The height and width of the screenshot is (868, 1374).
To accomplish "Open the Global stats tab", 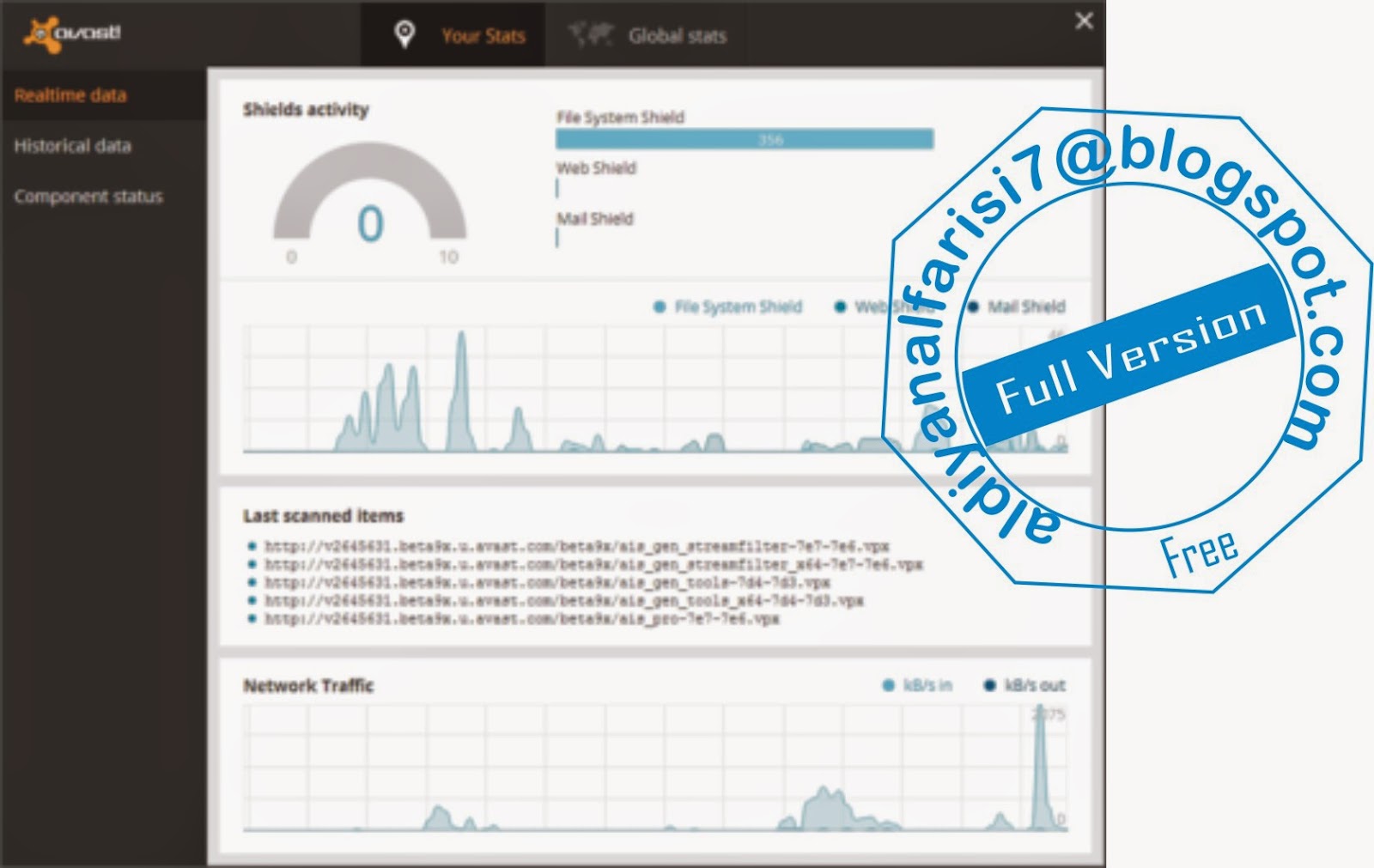I will (646, 35).
